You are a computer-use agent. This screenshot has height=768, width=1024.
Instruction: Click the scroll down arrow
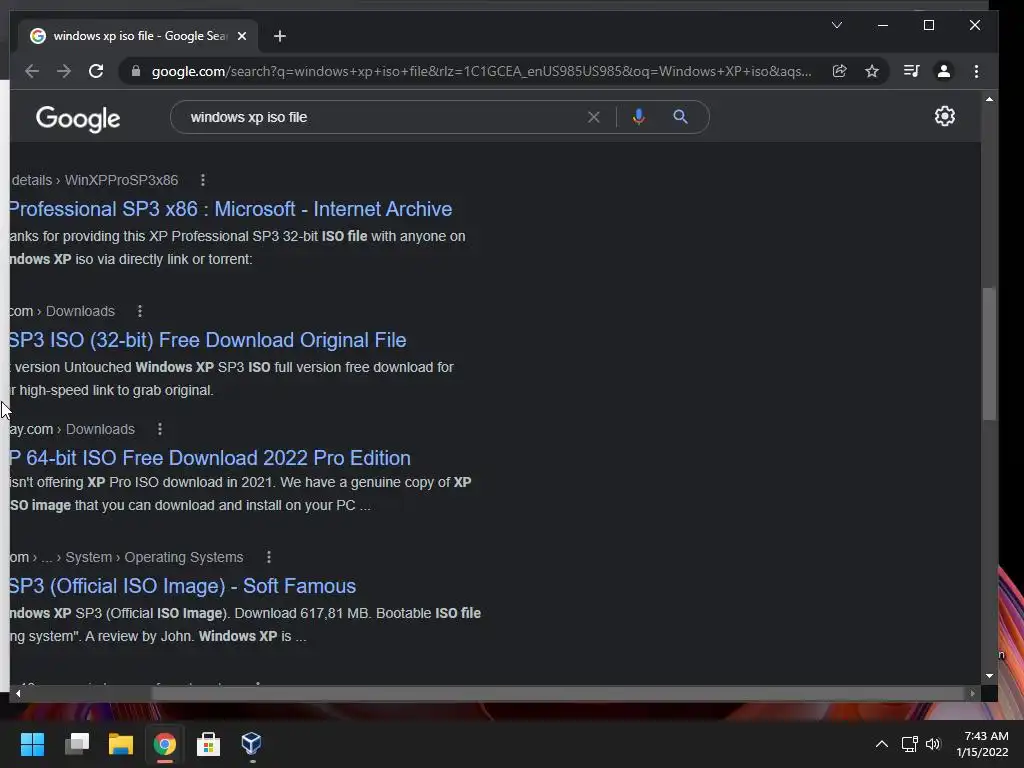tap(989, 676)
